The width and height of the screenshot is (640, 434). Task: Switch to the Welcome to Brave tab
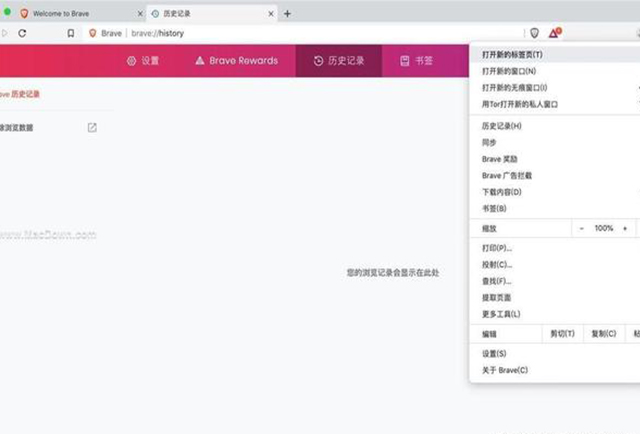(82, 13)
